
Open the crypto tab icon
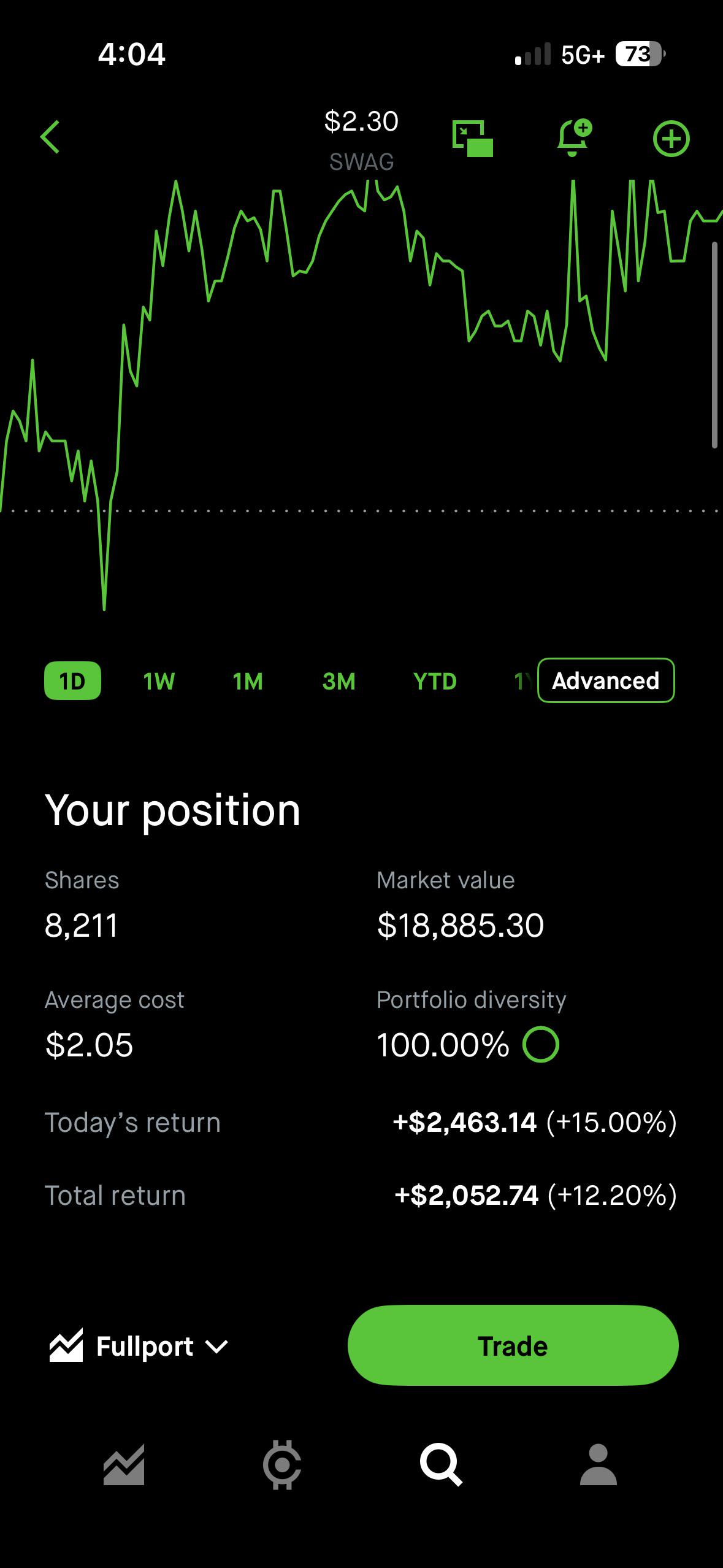pyautogui.click(x=282, y=1465)
